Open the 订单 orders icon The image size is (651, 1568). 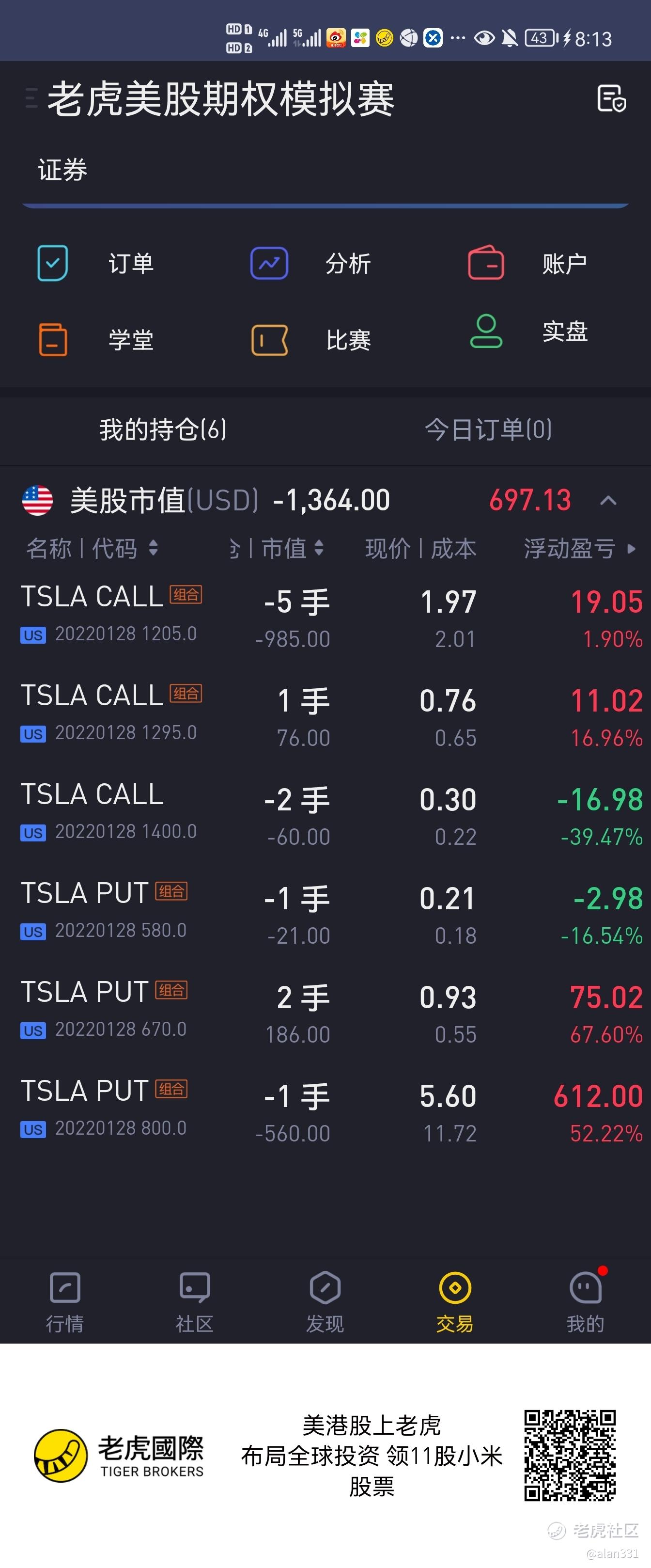click(53, 264)
